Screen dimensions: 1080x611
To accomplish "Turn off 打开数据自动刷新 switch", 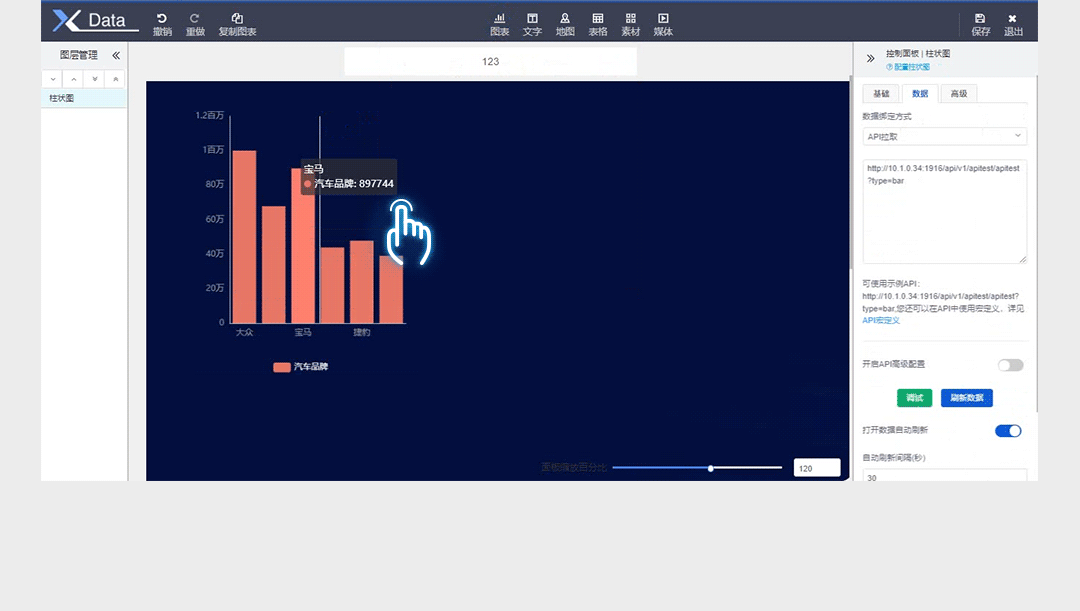I will (x=1008, y=431).
